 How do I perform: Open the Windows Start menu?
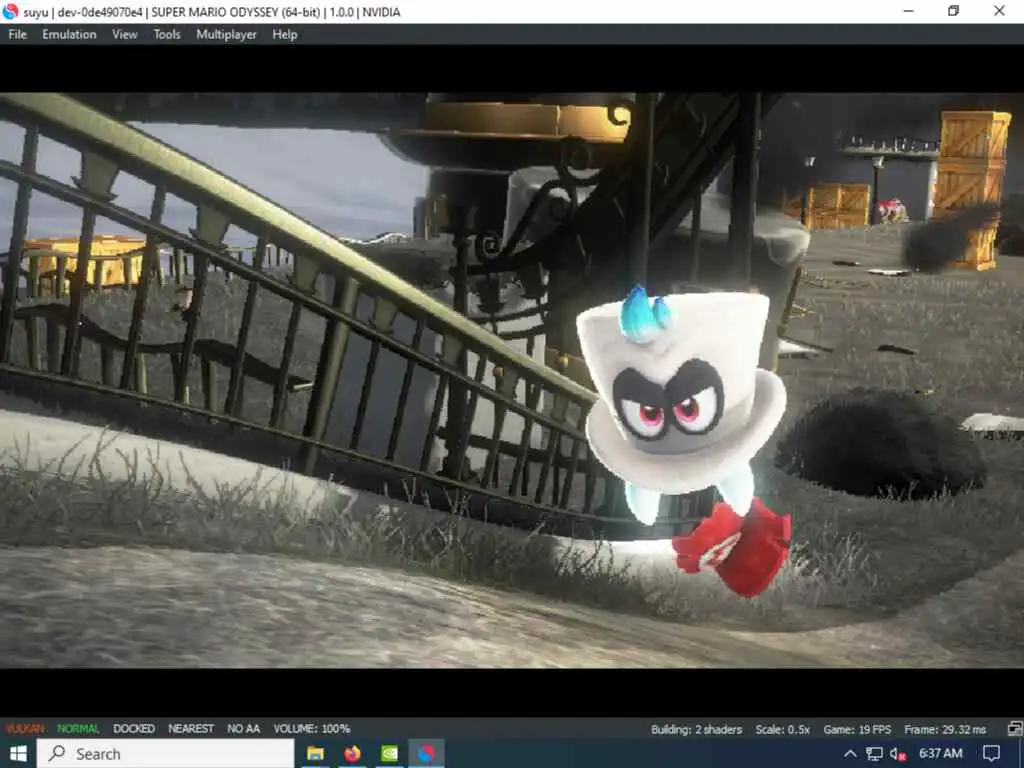coord(18,754)
